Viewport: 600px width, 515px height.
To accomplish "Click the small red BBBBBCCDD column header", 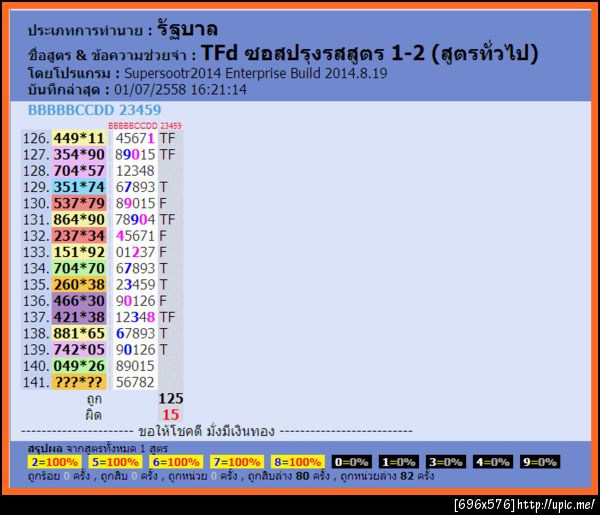I will (145, 126).
